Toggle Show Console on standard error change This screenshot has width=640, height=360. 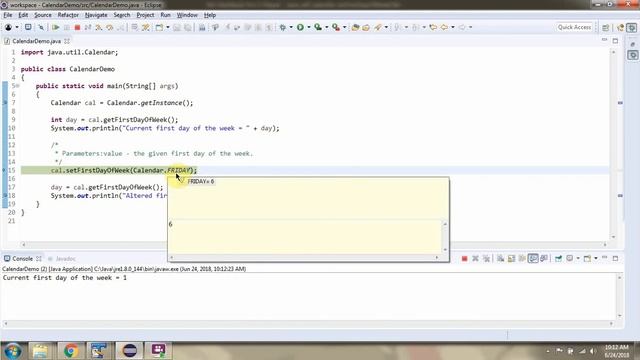544,258
